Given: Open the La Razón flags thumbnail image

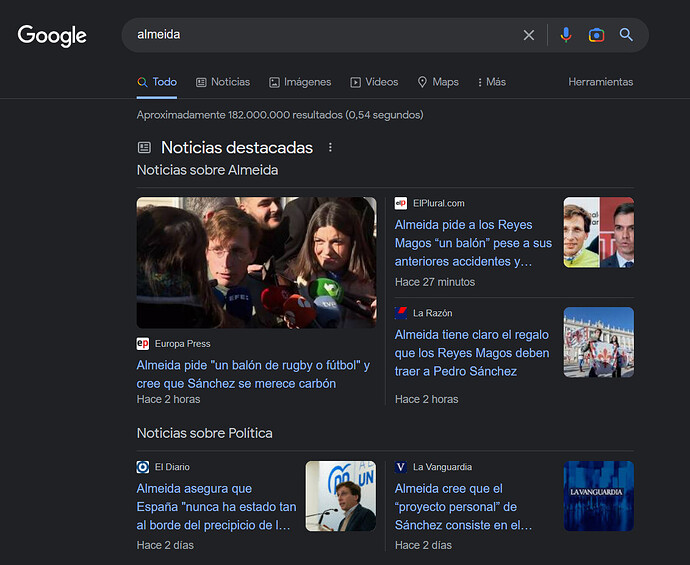Looking at the screenshot, I should [x=599, y=342].
